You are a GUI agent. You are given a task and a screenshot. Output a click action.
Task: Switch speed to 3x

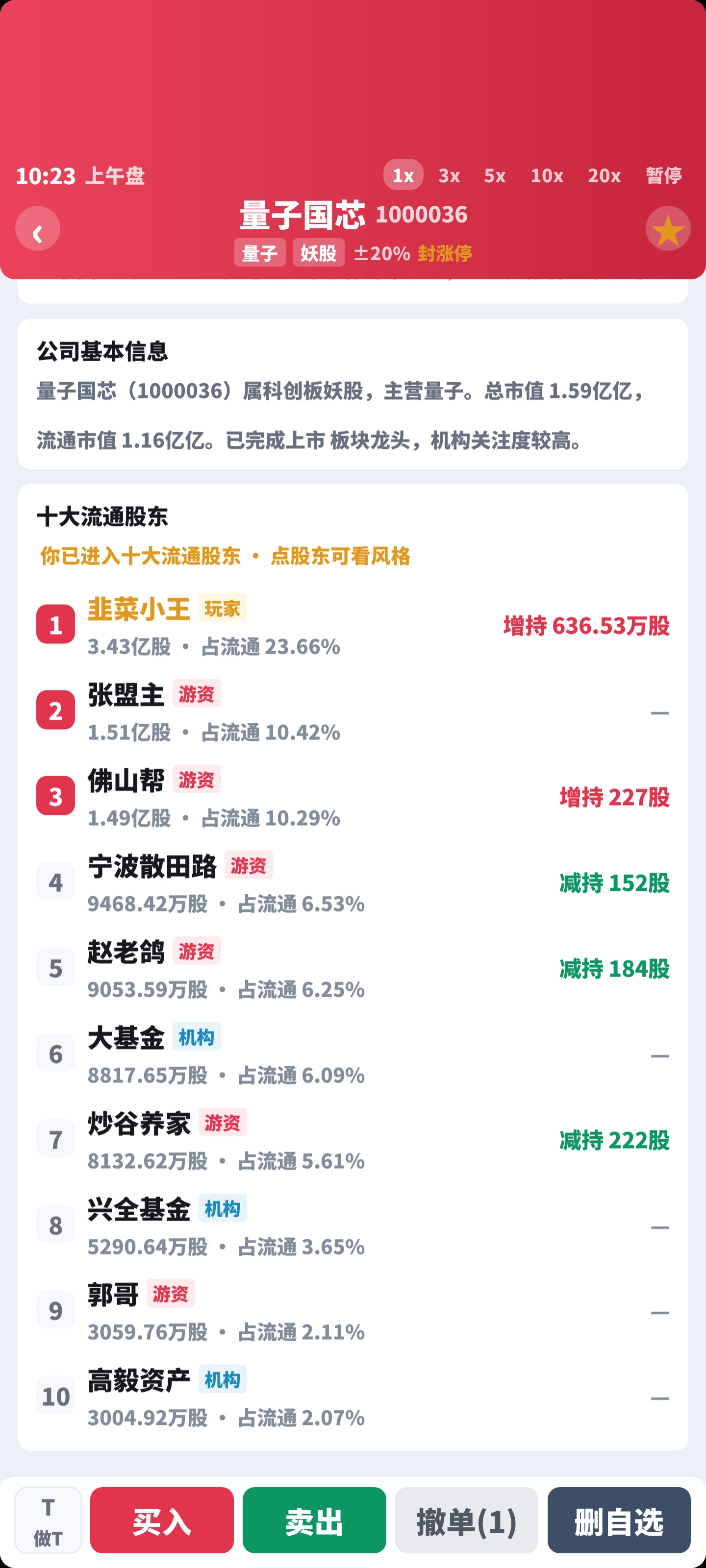coord(449,175)
